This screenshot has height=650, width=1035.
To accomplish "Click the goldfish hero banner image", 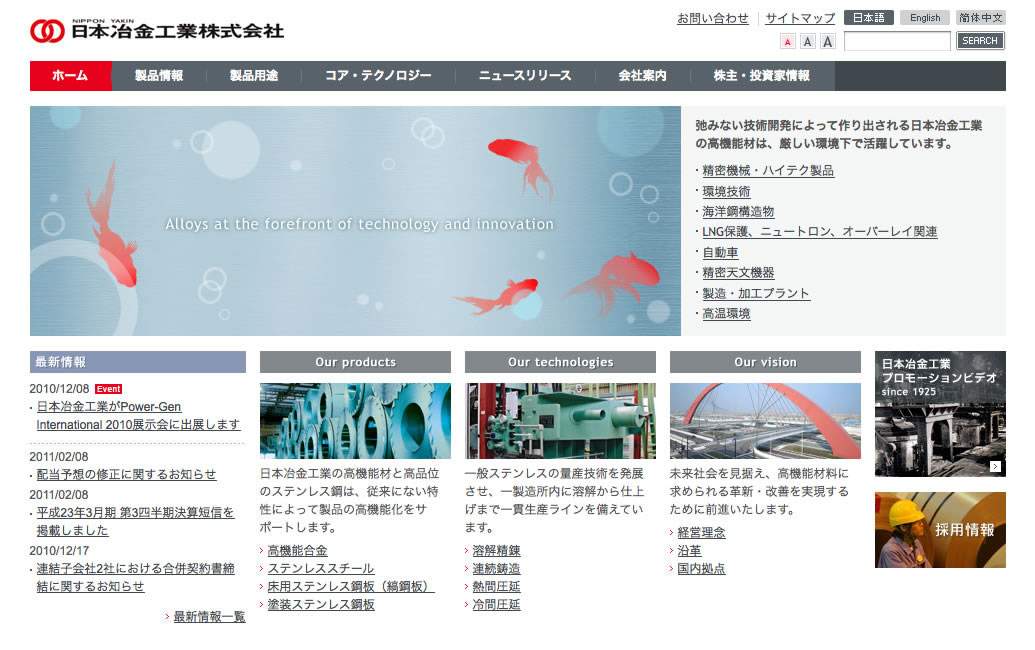I will pos(355,221).
